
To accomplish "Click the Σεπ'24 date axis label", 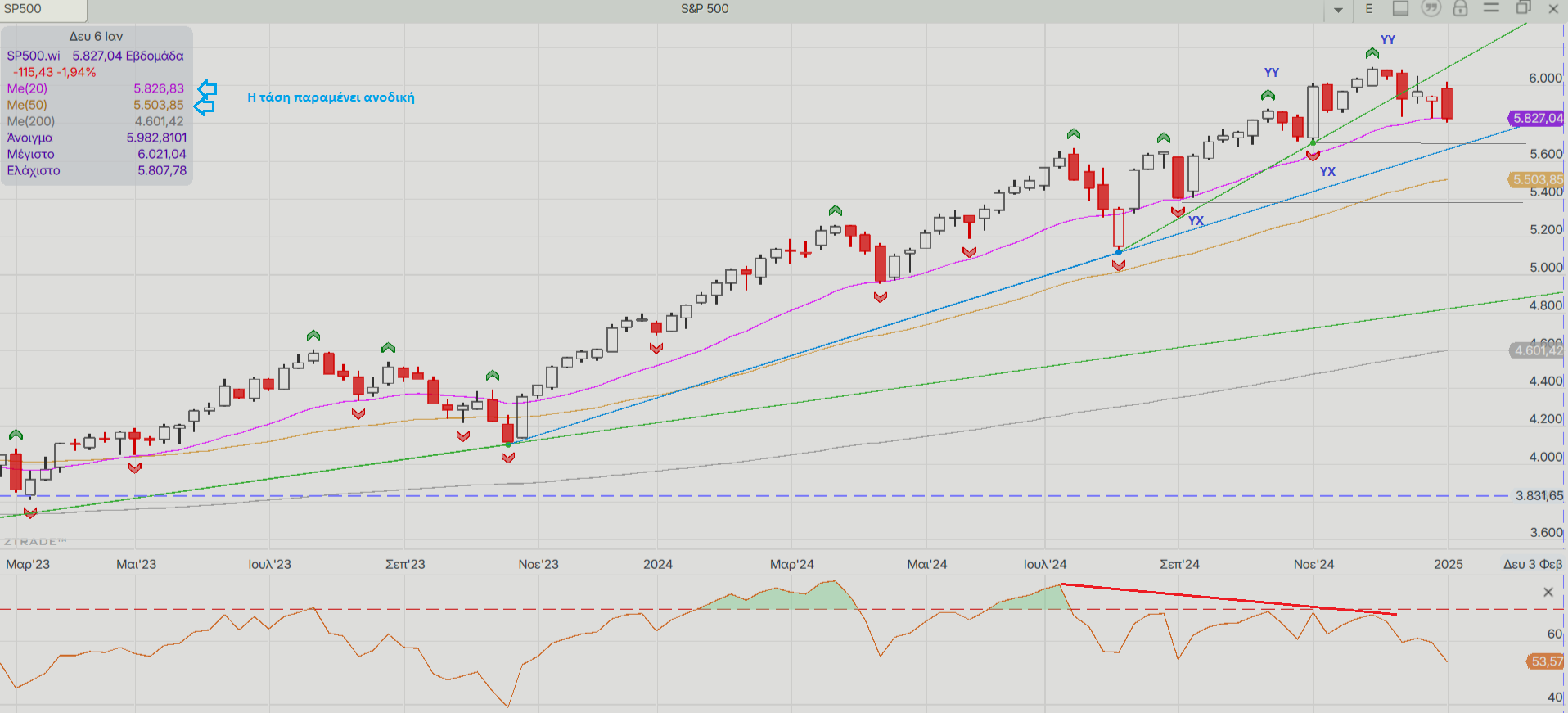I will (1179, 564).
